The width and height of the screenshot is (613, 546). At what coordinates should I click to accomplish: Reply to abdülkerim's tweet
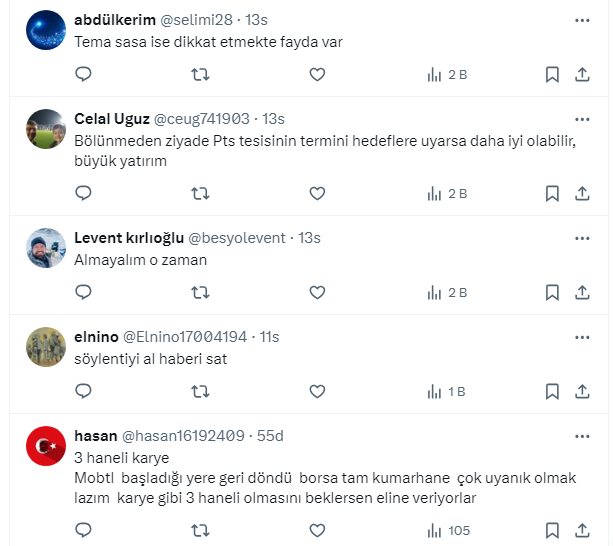84,74
